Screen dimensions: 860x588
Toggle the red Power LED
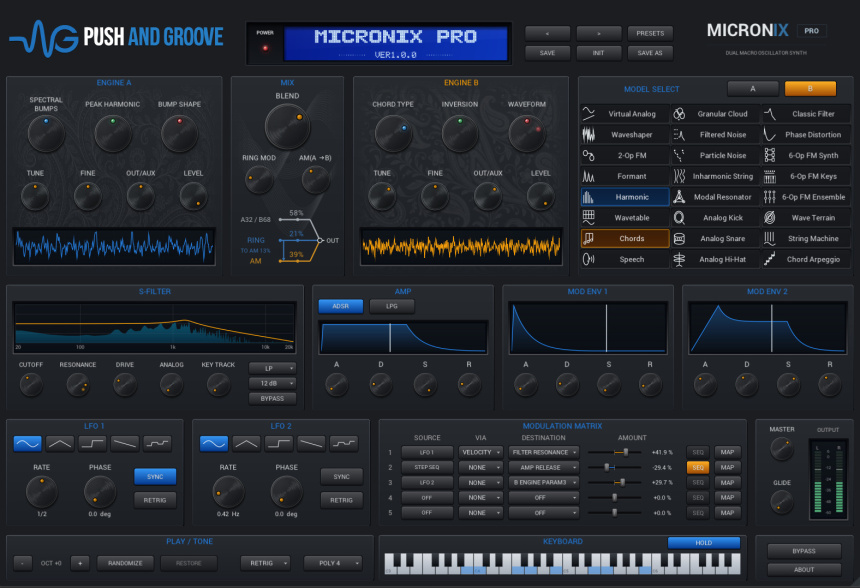pyautogui.click(x=265, y=48)
